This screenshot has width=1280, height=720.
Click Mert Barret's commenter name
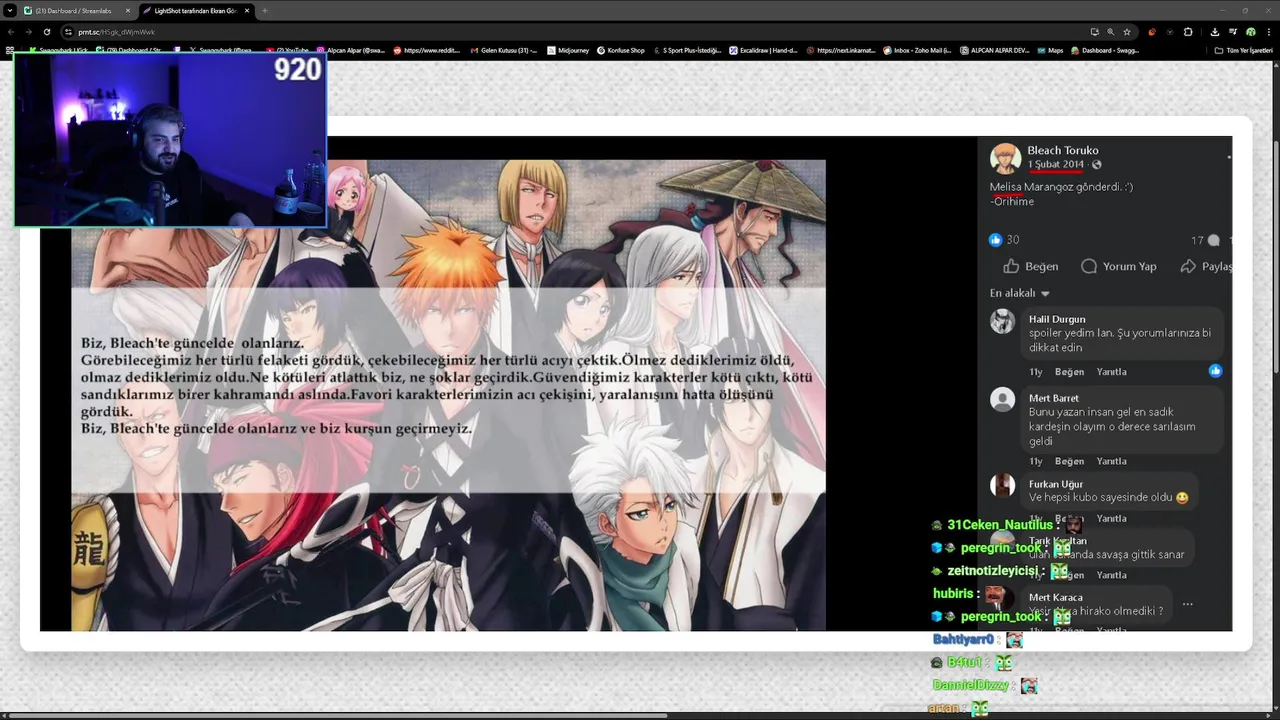point(1054,398)
